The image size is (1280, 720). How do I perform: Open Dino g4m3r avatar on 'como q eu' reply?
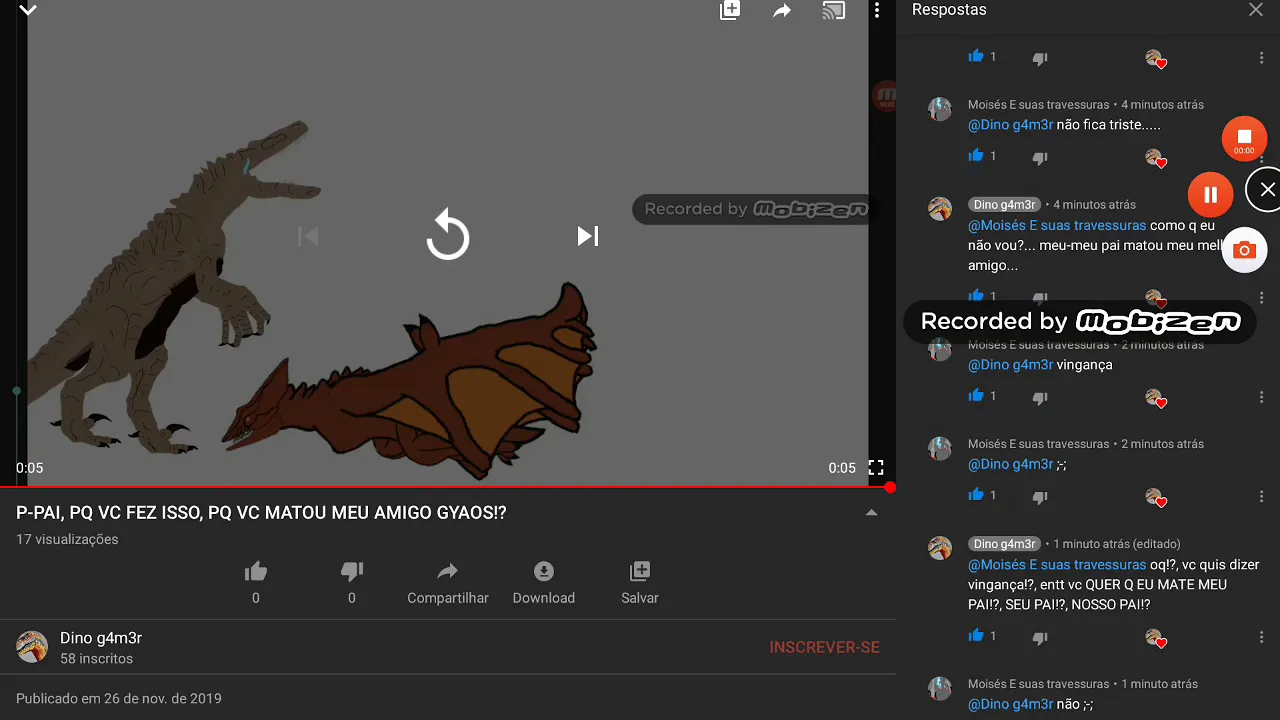tap(940, 209)
